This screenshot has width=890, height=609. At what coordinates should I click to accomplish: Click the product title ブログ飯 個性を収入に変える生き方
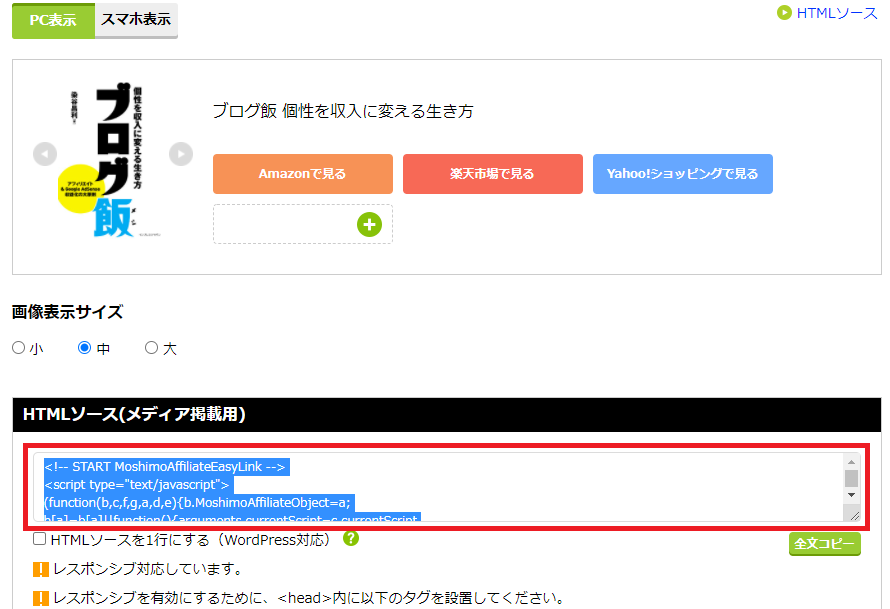pyautogui.click(x=343, y=111)
